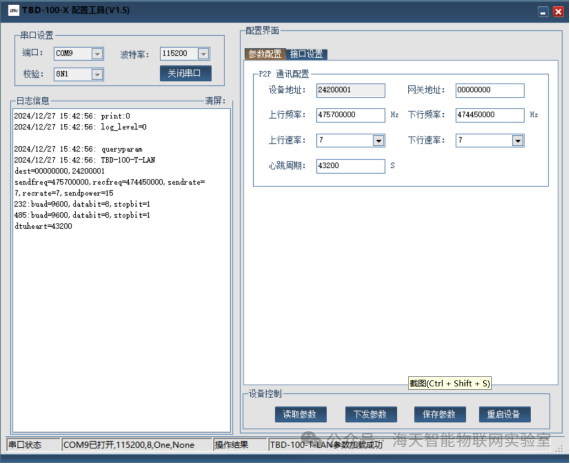This screenshot has width=570, height=464.
Task: Open the 8N1 parity dropdown
Action: [x=97, y=75]
